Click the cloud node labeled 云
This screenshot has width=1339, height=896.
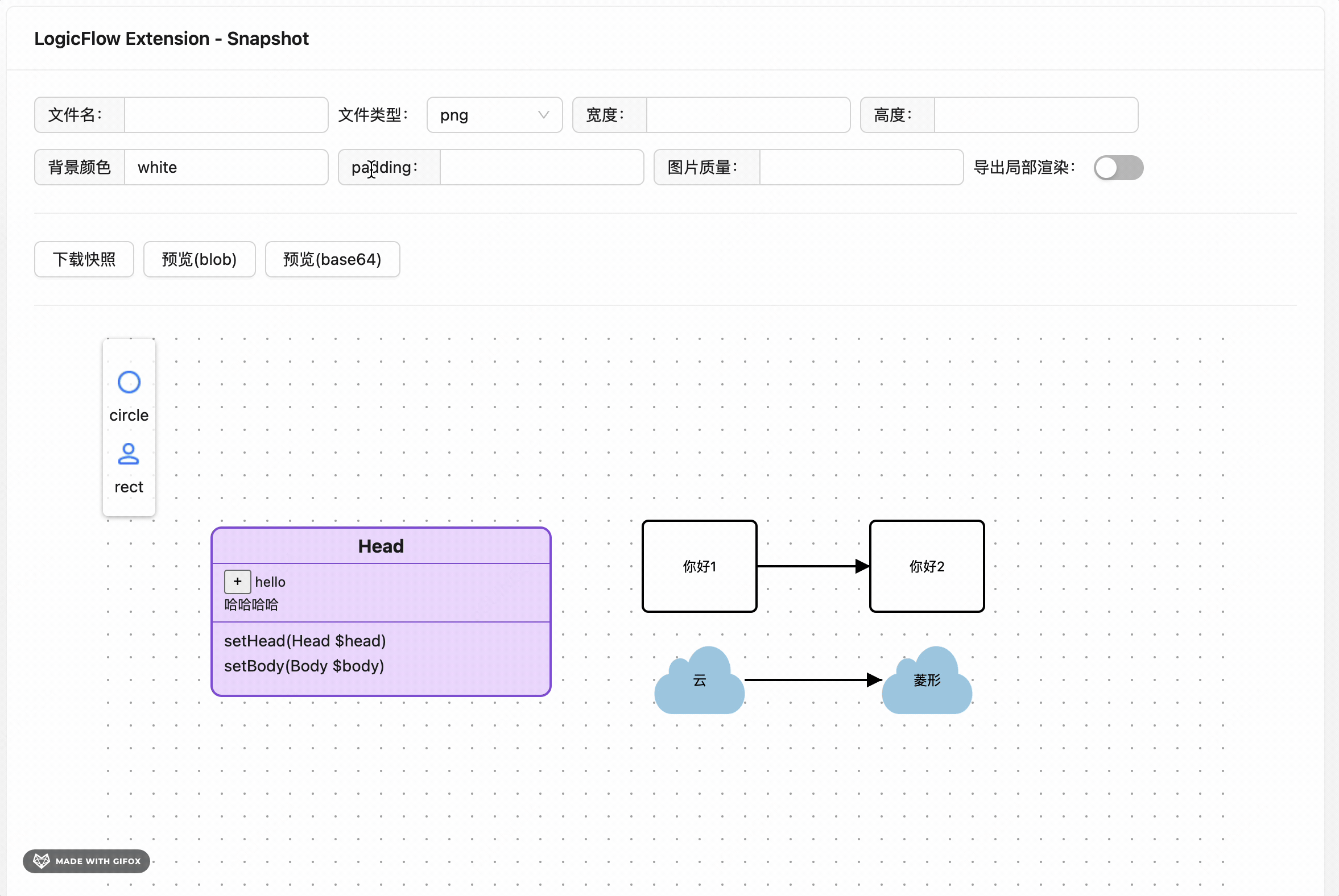pyautogui.click(x=699, y=680)
